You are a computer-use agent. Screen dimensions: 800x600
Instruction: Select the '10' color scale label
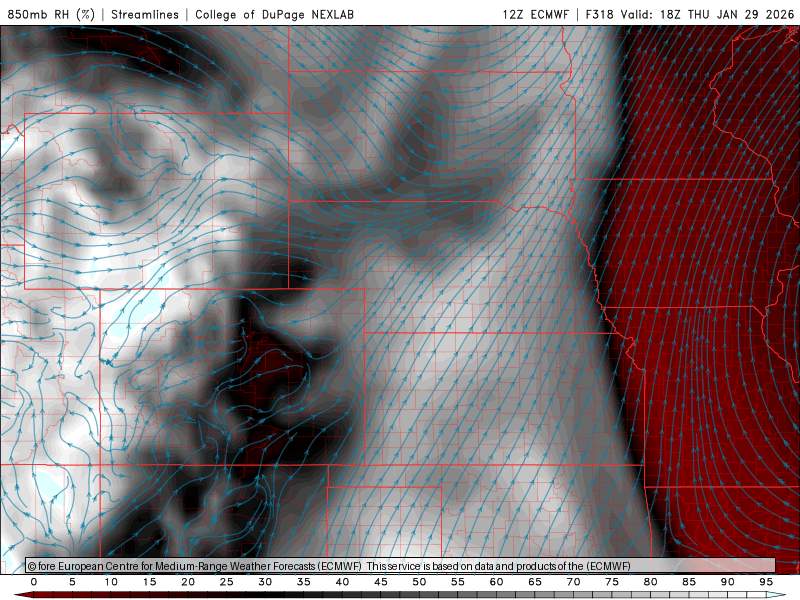pos(111,582)
